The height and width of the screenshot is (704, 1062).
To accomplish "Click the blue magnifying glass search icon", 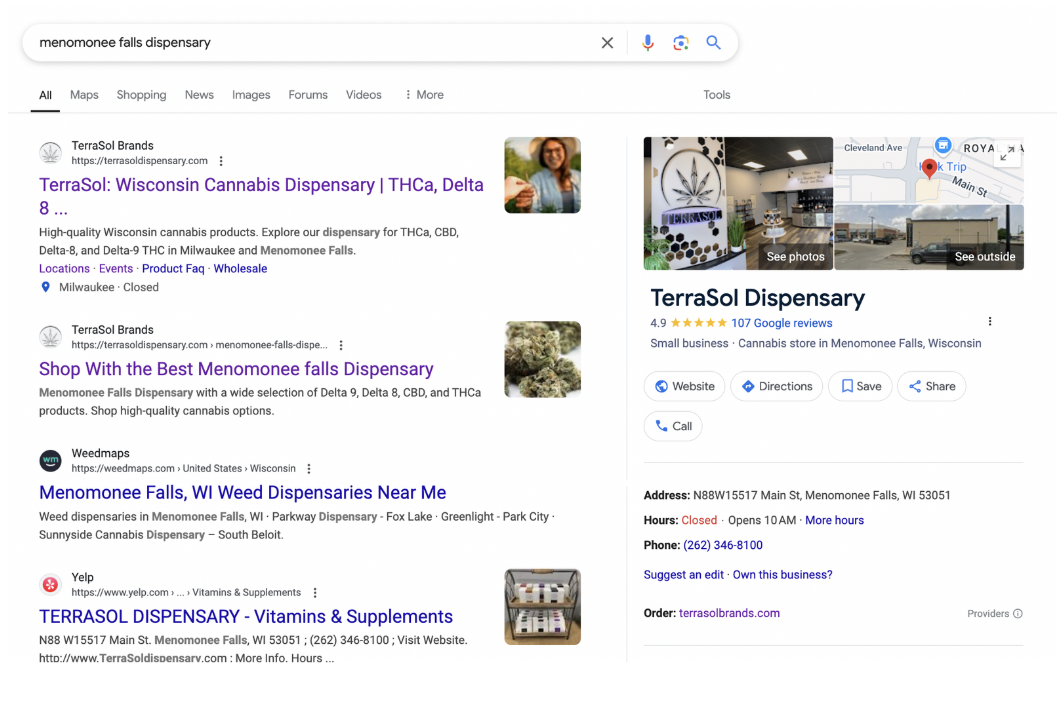I will [x=713, y=43].
